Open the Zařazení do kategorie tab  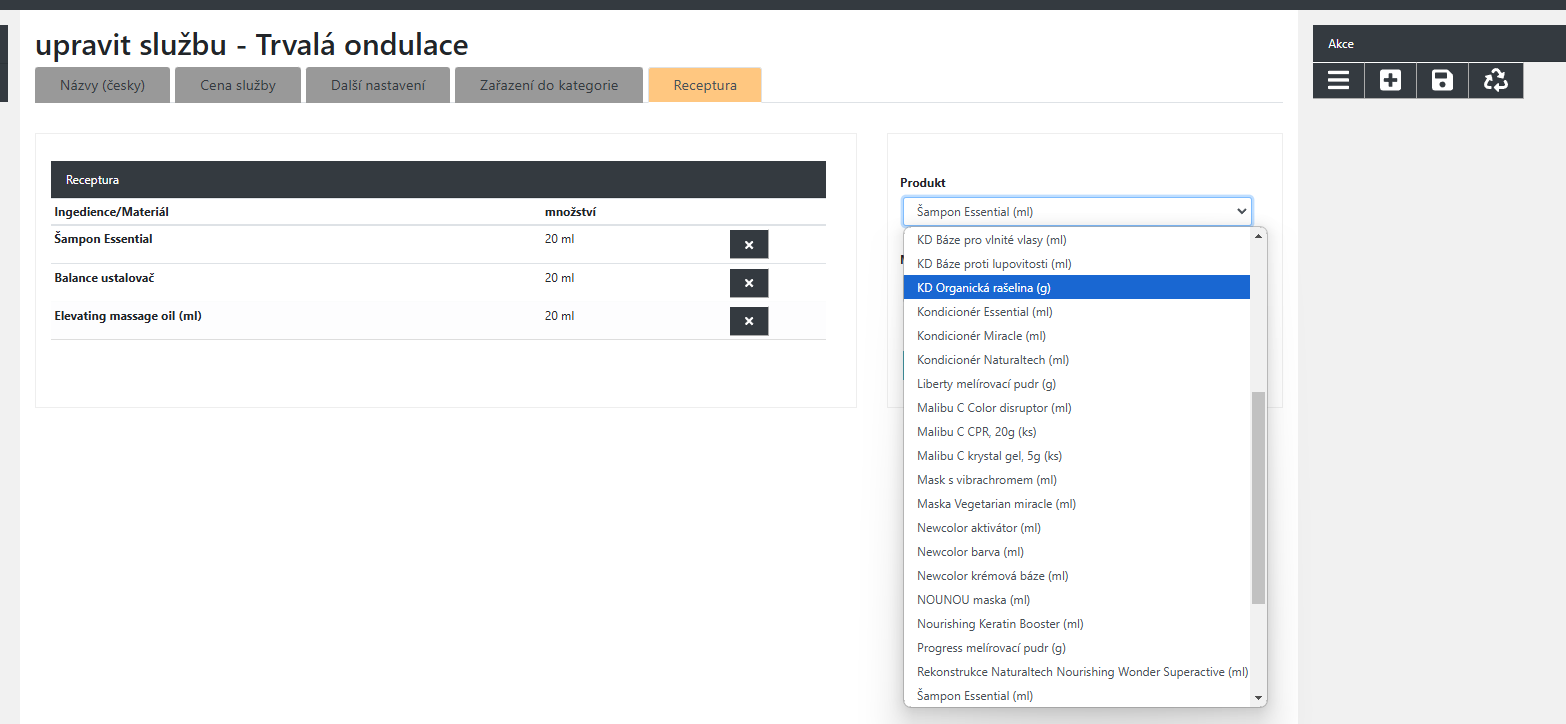pyautogui.click(x=548, y=85)
